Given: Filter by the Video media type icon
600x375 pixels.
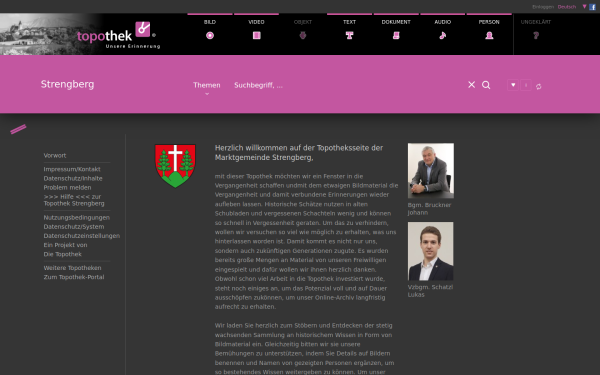Looking at the screenshot, I should click(x=257, y=36).
